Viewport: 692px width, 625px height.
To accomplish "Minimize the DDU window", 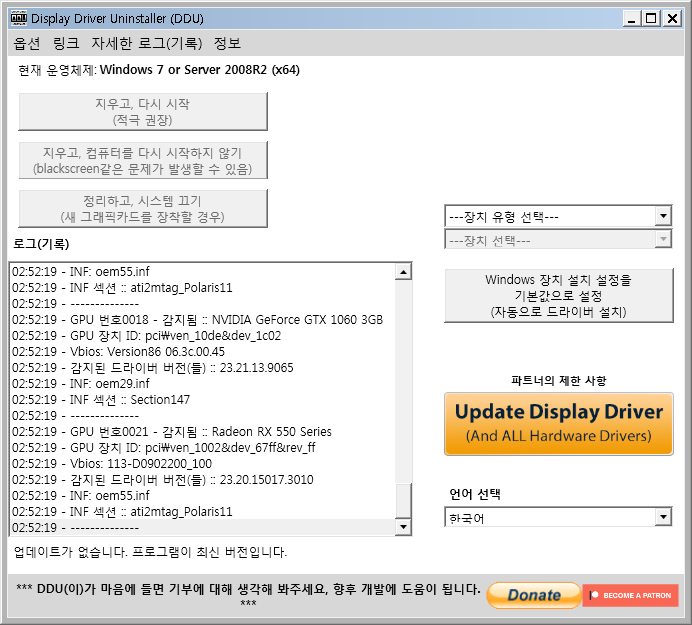I will (x=632, y=19).
